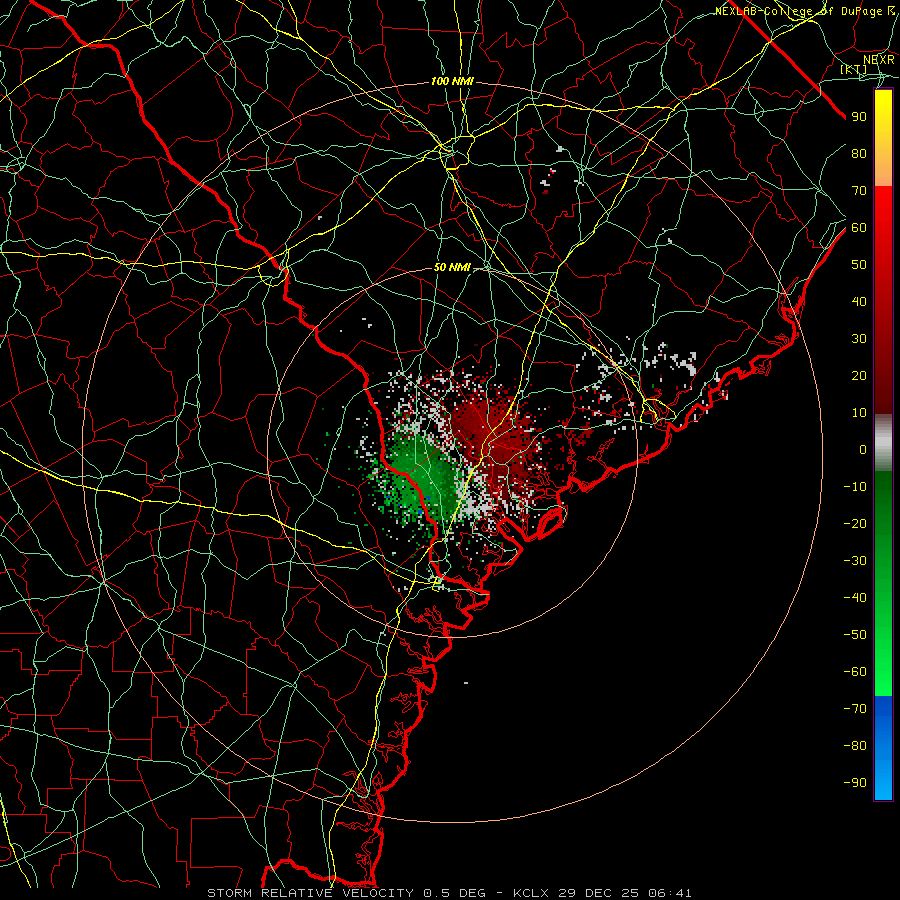Click the -70 value on the velocity scale
The image size is (900, 900).
(x=855, y=709)
